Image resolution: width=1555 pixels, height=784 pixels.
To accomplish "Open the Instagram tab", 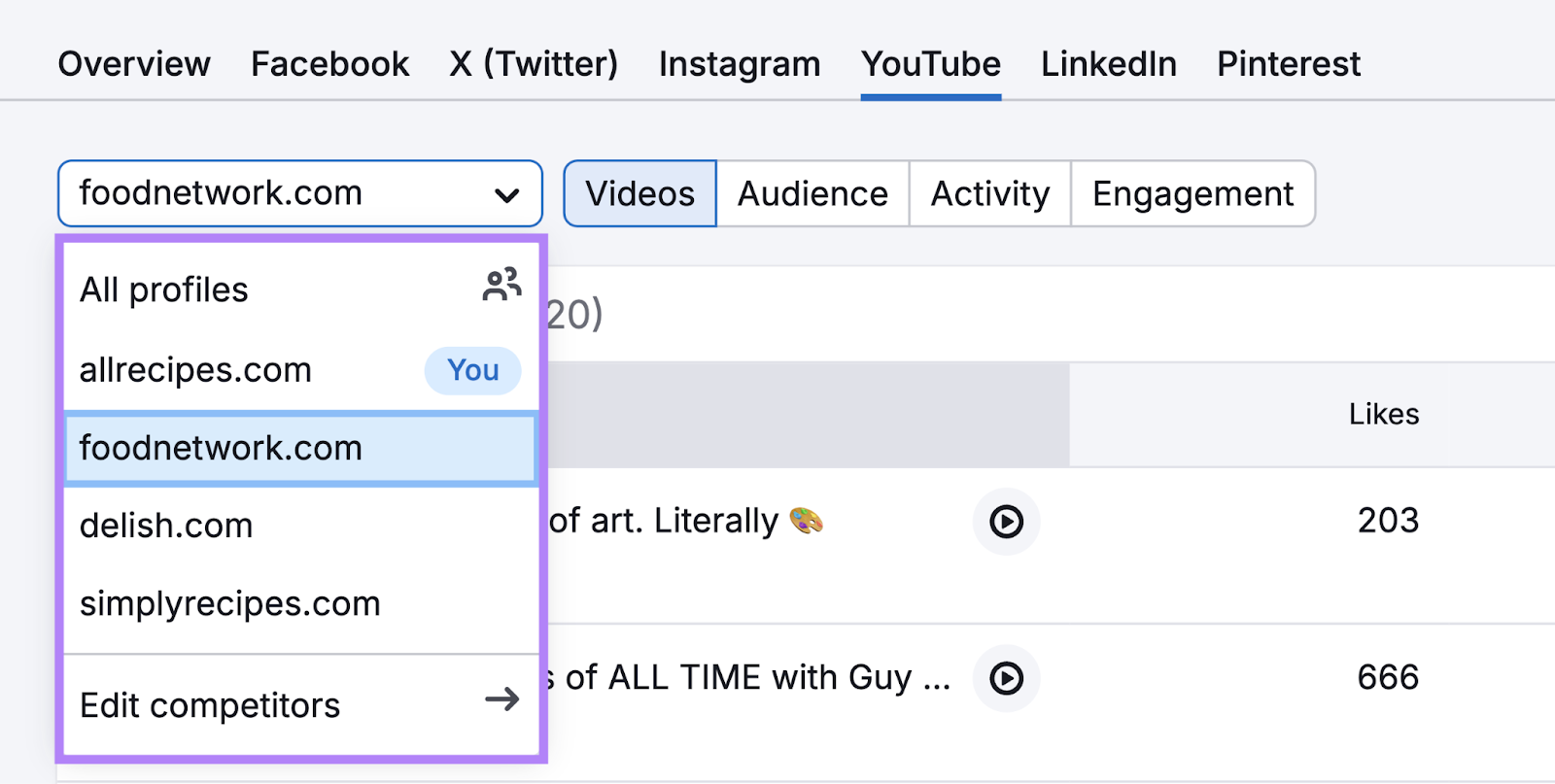I will tap(739, 63).
